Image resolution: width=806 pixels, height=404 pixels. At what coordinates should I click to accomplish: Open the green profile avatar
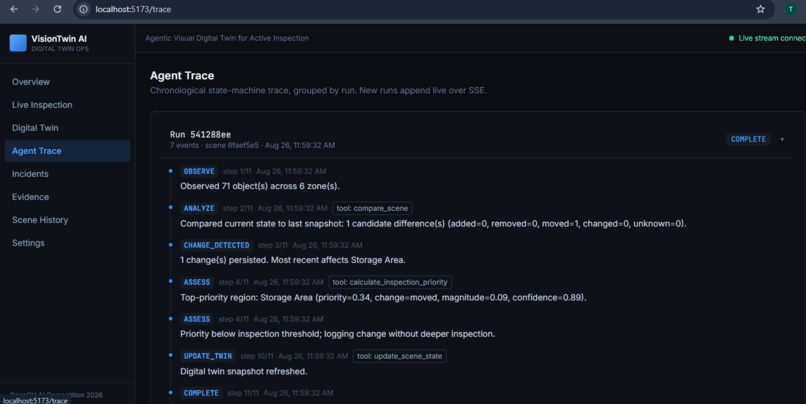pyautogui.click(x=791, y=9)
